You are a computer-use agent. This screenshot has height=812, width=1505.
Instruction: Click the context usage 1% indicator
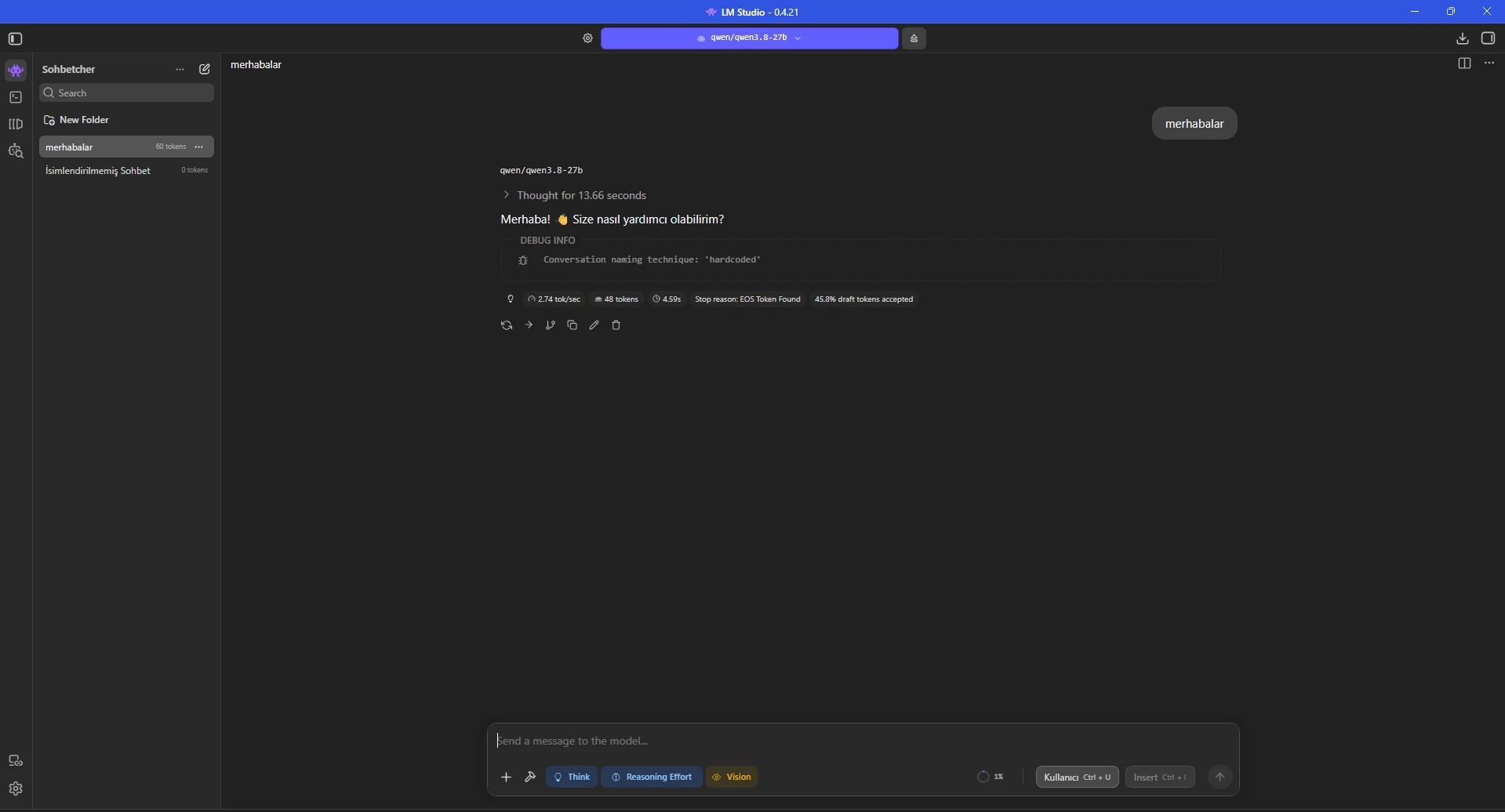click(991, 778)
